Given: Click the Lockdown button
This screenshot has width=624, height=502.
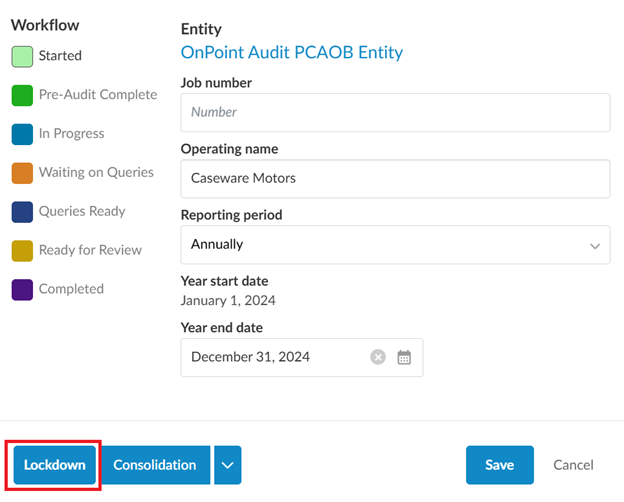Looking at the screenshot, I should [x=55, y=465].
